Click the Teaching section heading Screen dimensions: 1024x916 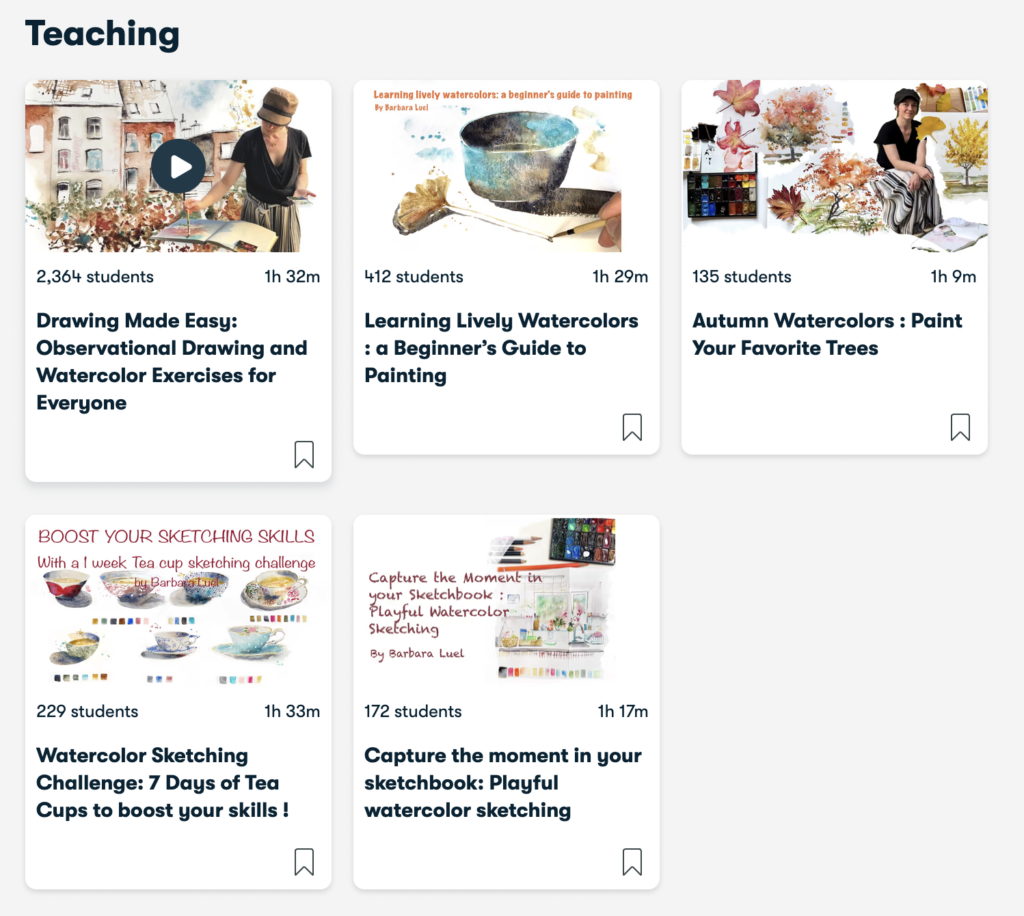(102, 34)
